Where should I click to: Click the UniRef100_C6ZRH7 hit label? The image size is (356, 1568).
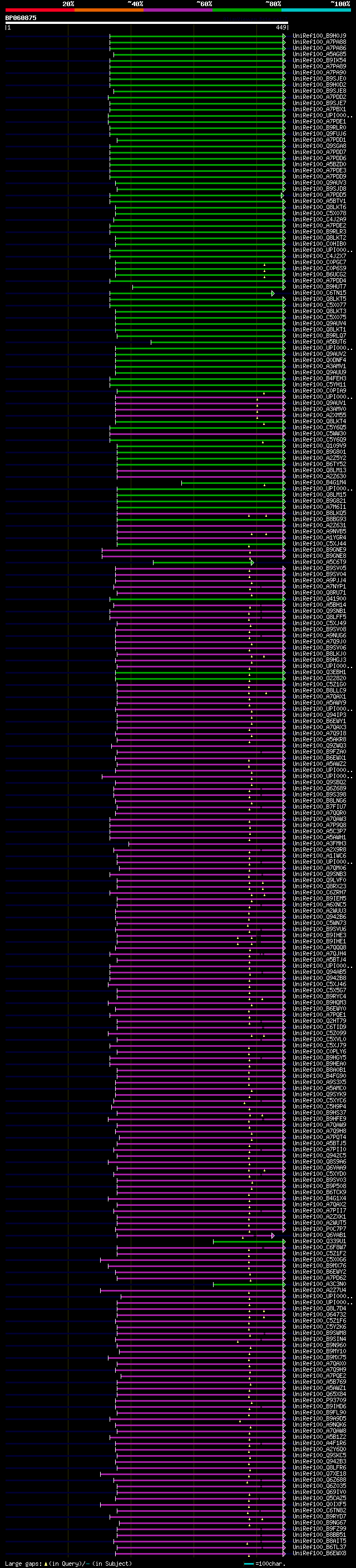click(x=319, y=892)
